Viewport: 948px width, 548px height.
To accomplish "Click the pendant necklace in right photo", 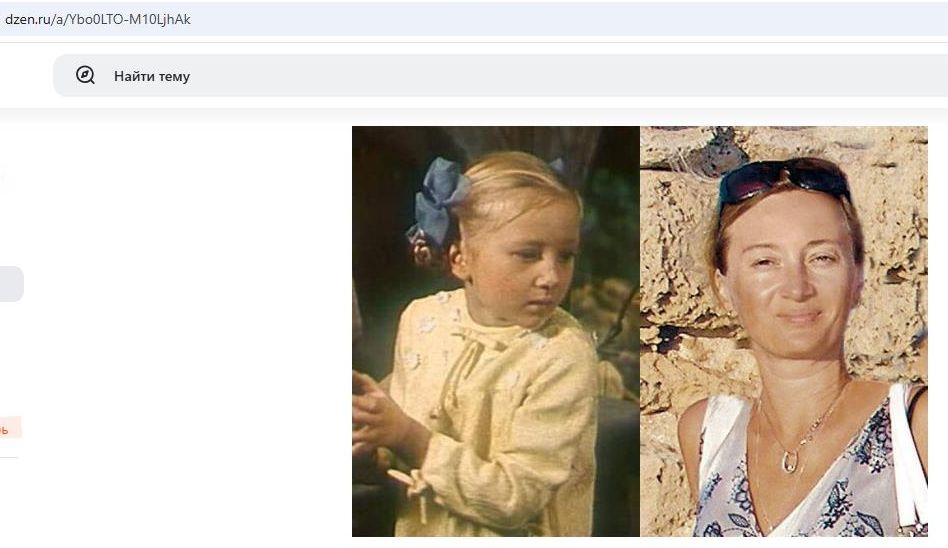I will 790,461.
